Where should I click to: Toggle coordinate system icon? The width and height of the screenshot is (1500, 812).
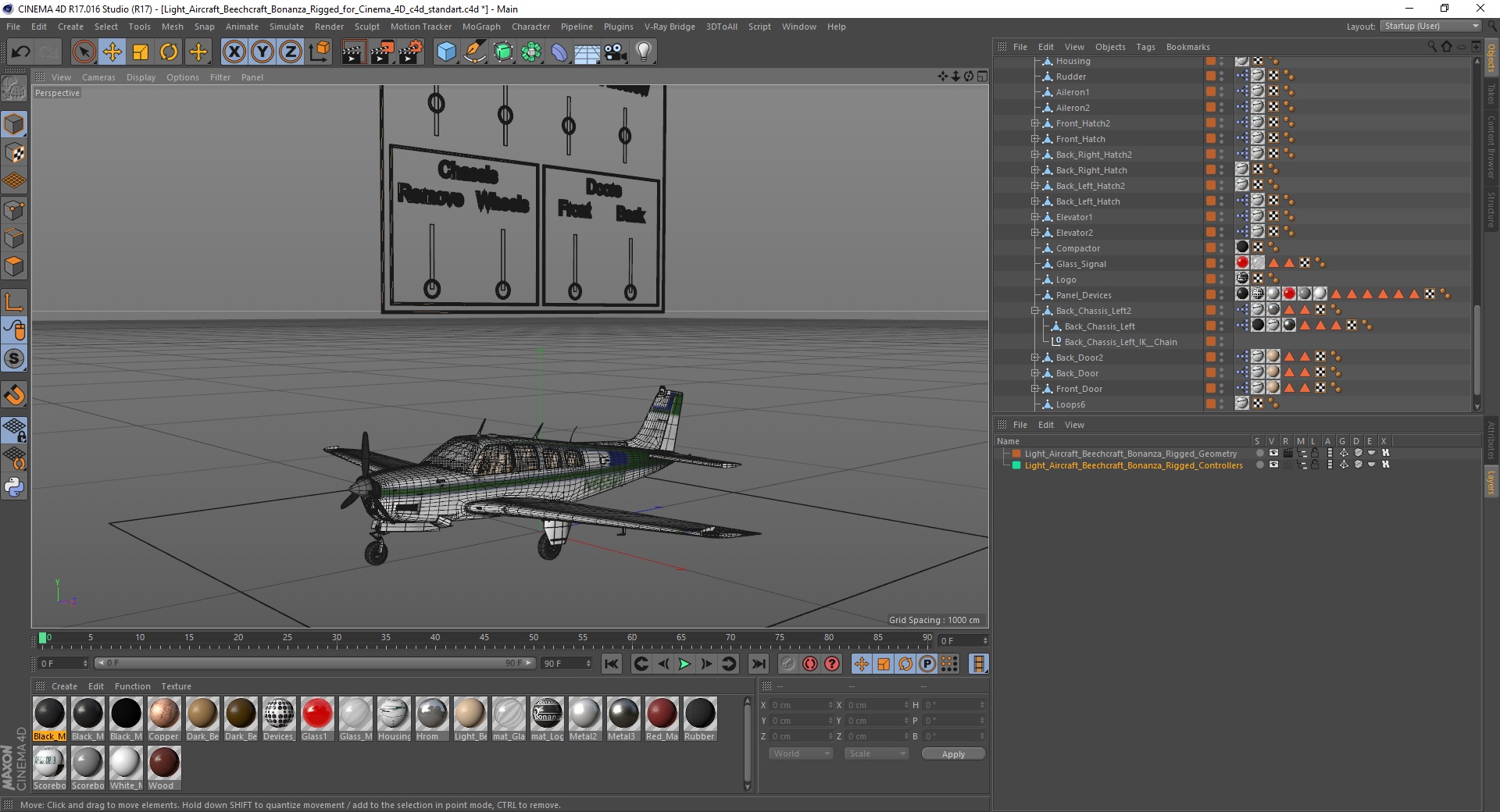point(319,52)
